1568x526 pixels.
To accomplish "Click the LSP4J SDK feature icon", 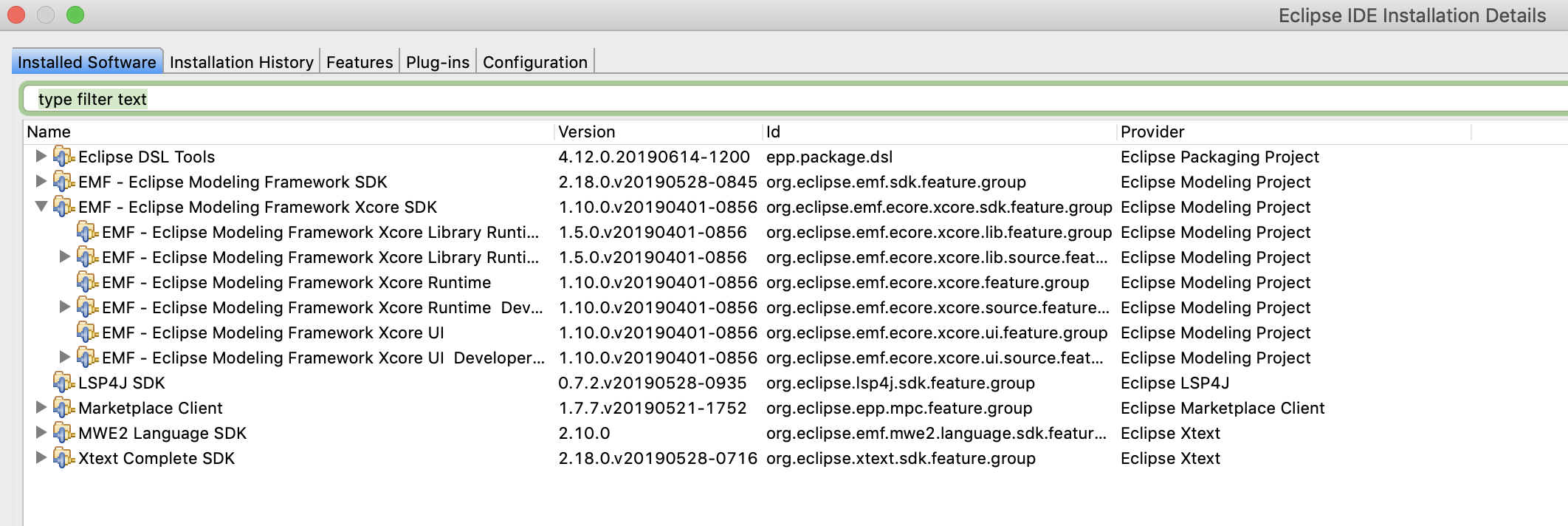I will [64, 383].
